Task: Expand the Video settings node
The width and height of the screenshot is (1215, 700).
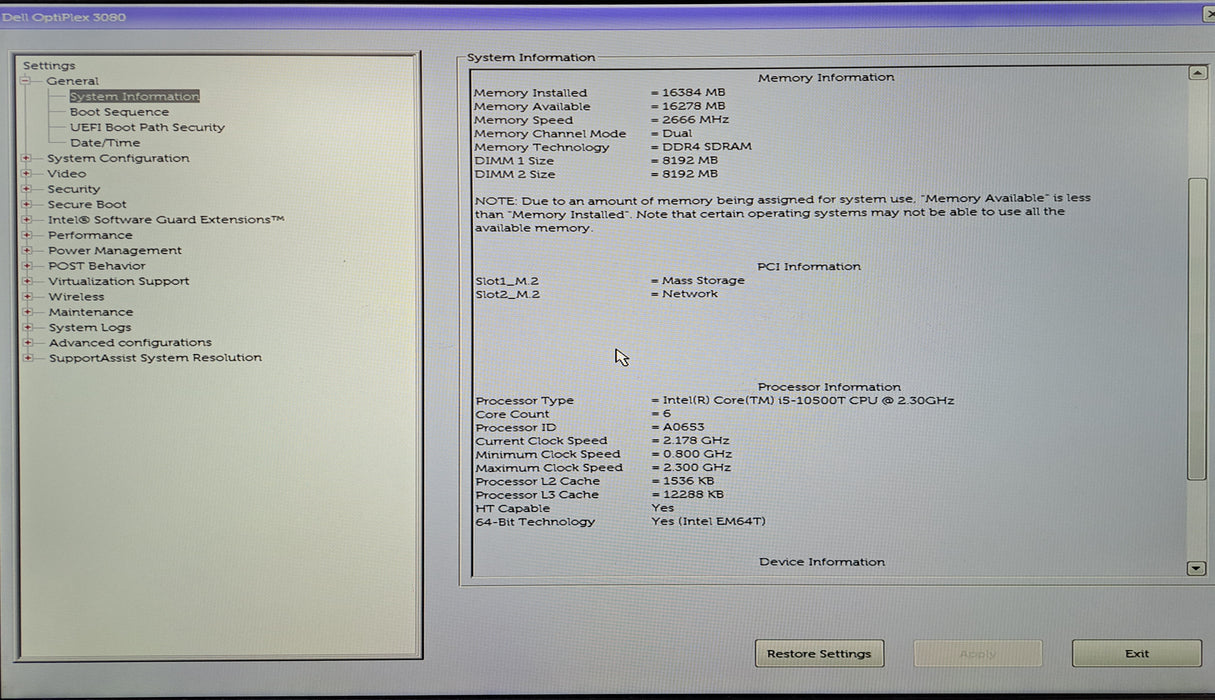Action: coord(26,173)
